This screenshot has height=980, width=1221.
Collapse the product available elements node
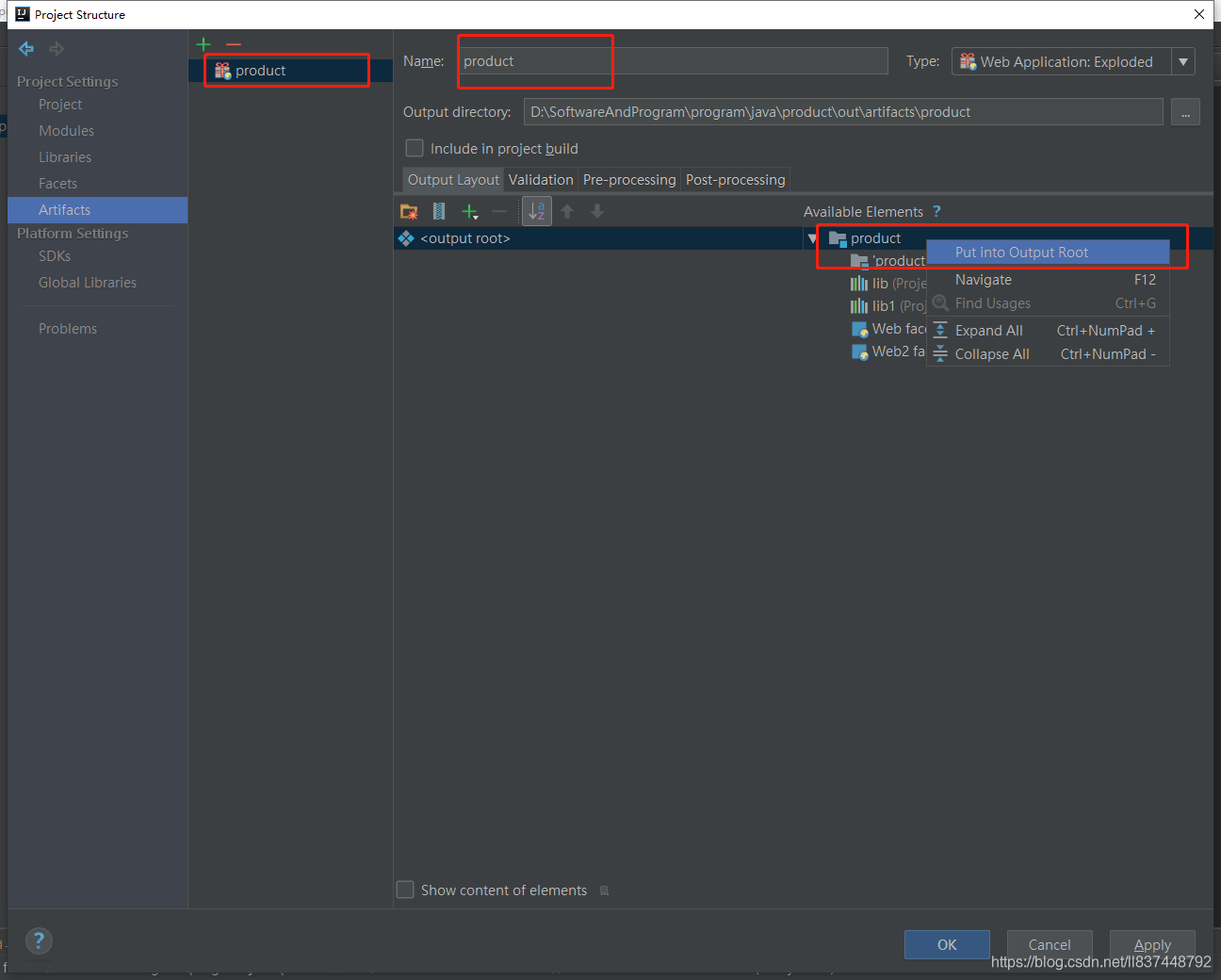[812, 238]
